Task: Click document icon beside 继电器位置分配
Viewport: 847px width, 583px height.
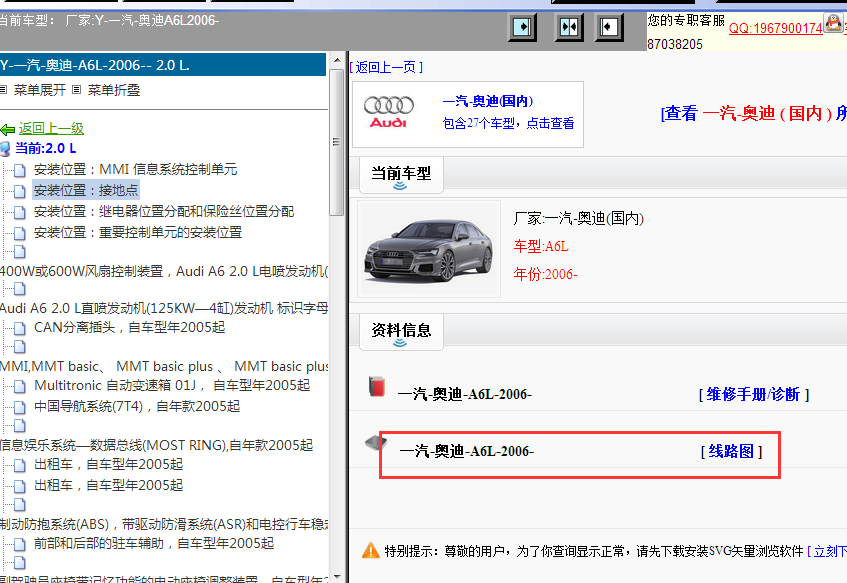Action: [x=19, y=212]
